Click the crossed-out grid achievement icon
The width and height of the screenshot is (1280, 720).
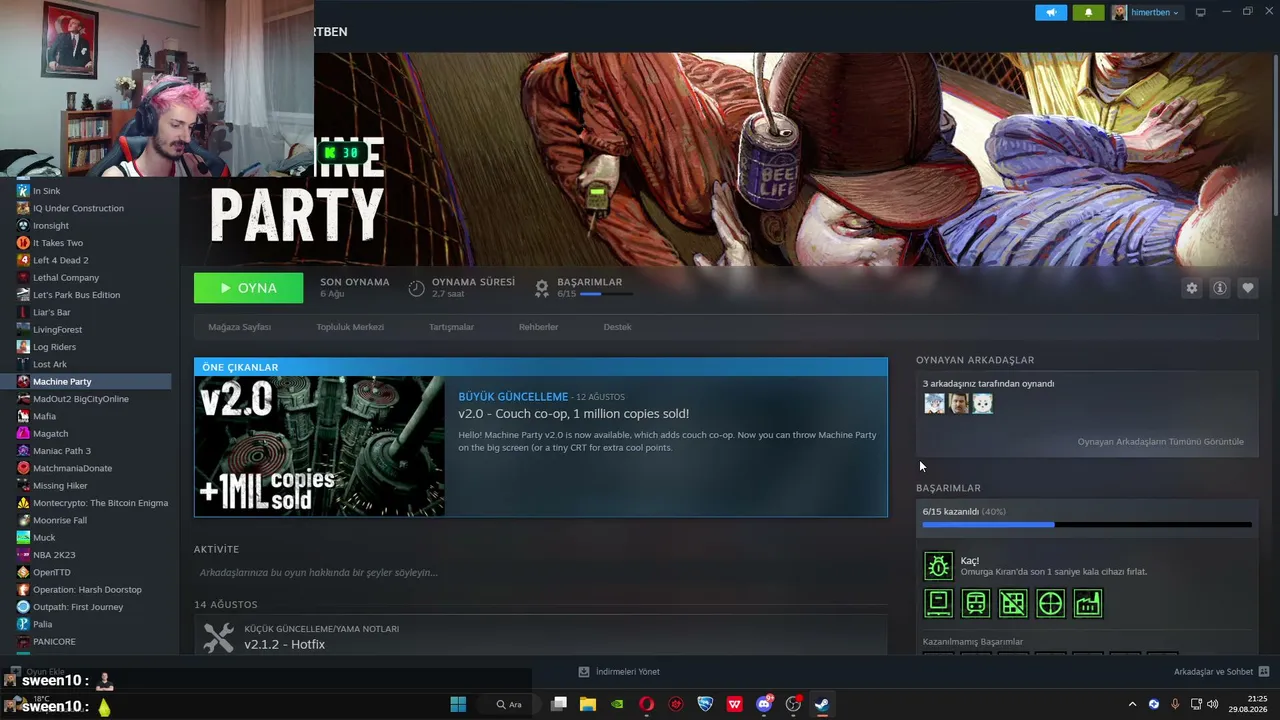(1013, 603)
